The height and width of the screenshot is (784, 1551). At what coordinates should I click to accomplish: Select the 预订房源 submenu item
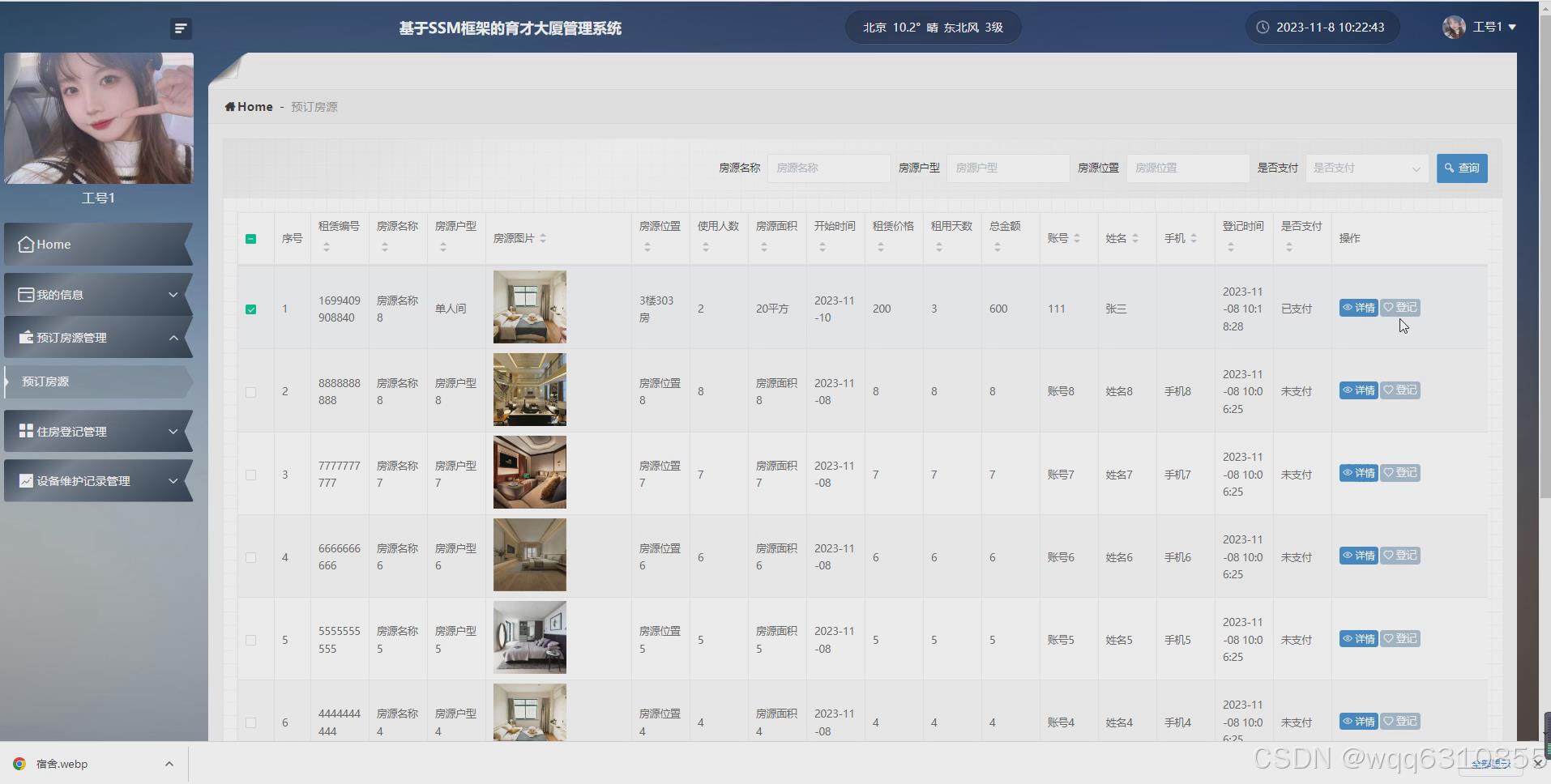point(98,381)
